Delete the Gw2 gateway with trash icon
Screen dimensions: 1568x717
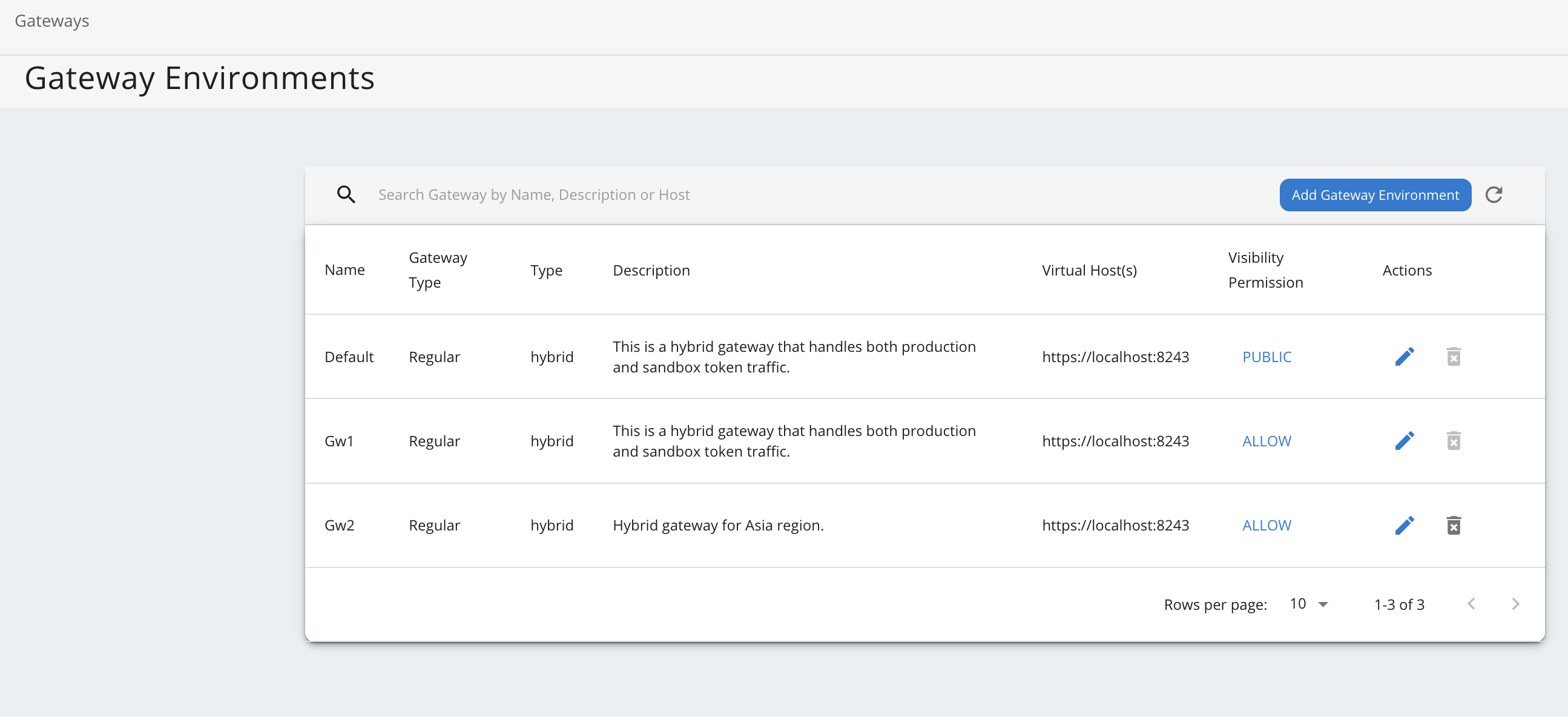1453,525
